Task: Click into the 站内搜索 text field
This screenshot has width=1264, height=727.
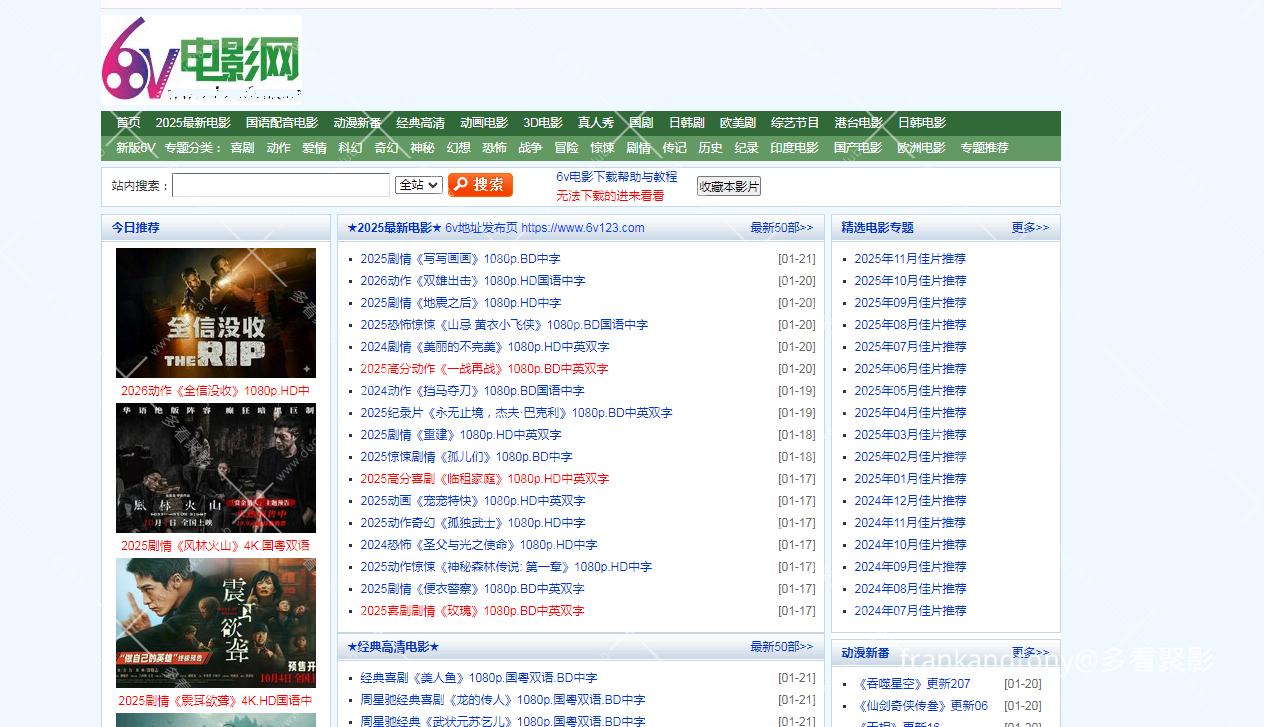Action: pos(281,185)
